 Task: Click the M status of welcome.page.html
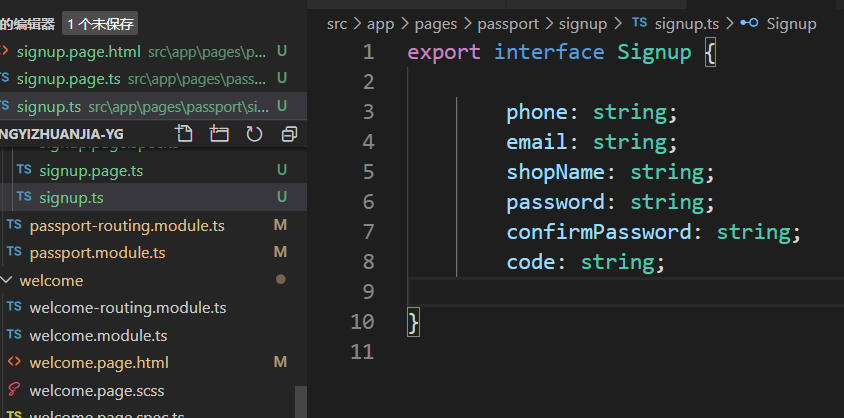point(280,362)
